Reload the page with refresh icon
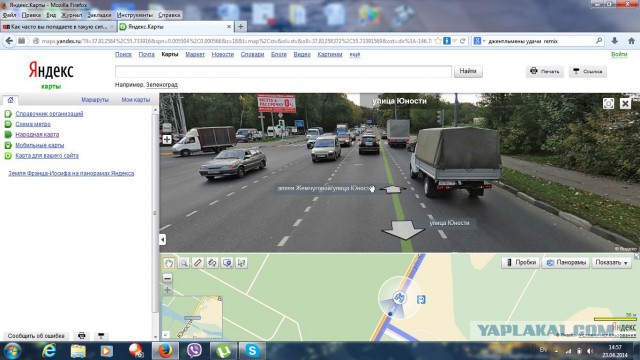Viewport: 640px width, 360px height. click(x=462, y=41)
